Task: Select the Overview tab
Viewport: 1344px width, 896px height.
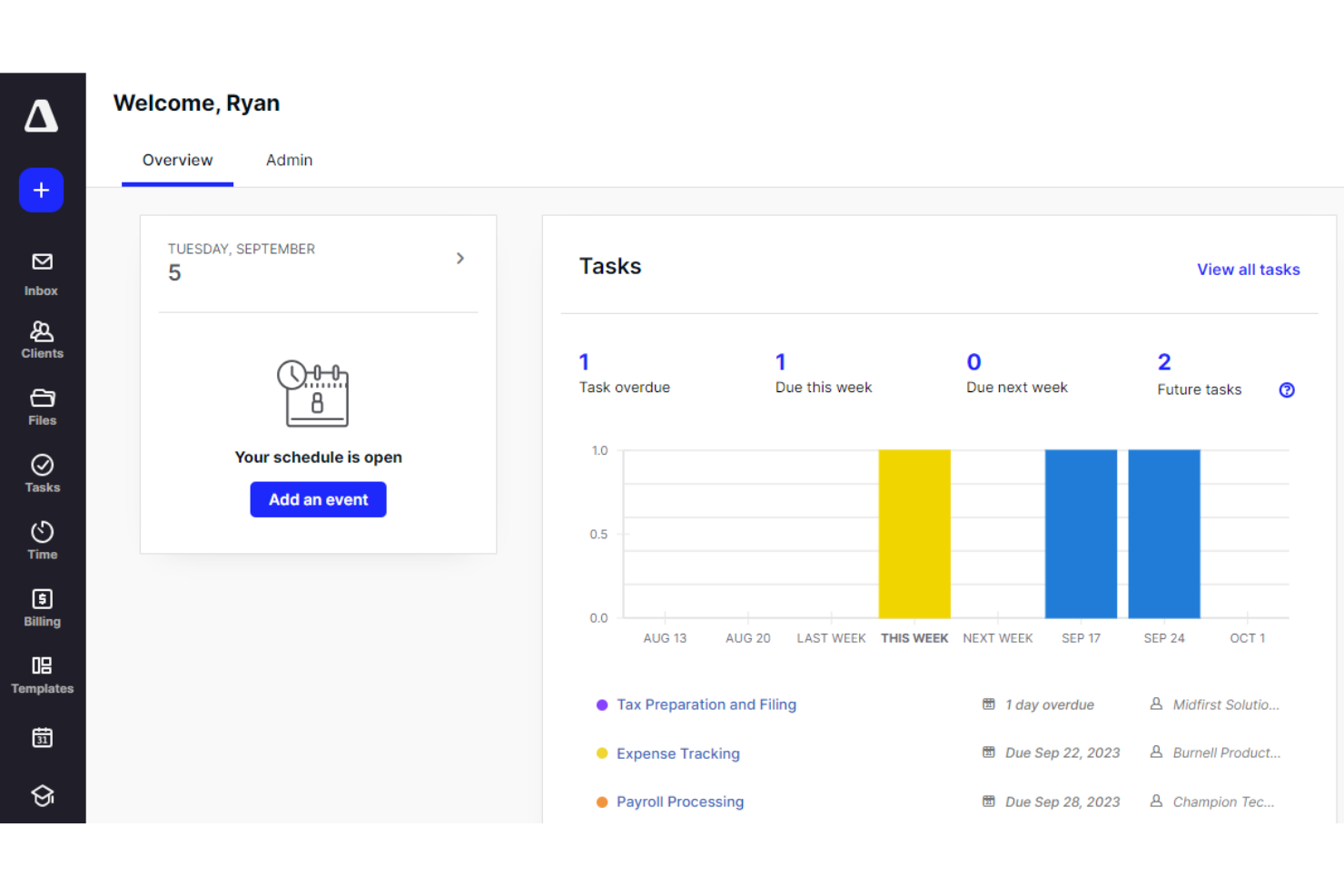Action: tap(177, 161)
